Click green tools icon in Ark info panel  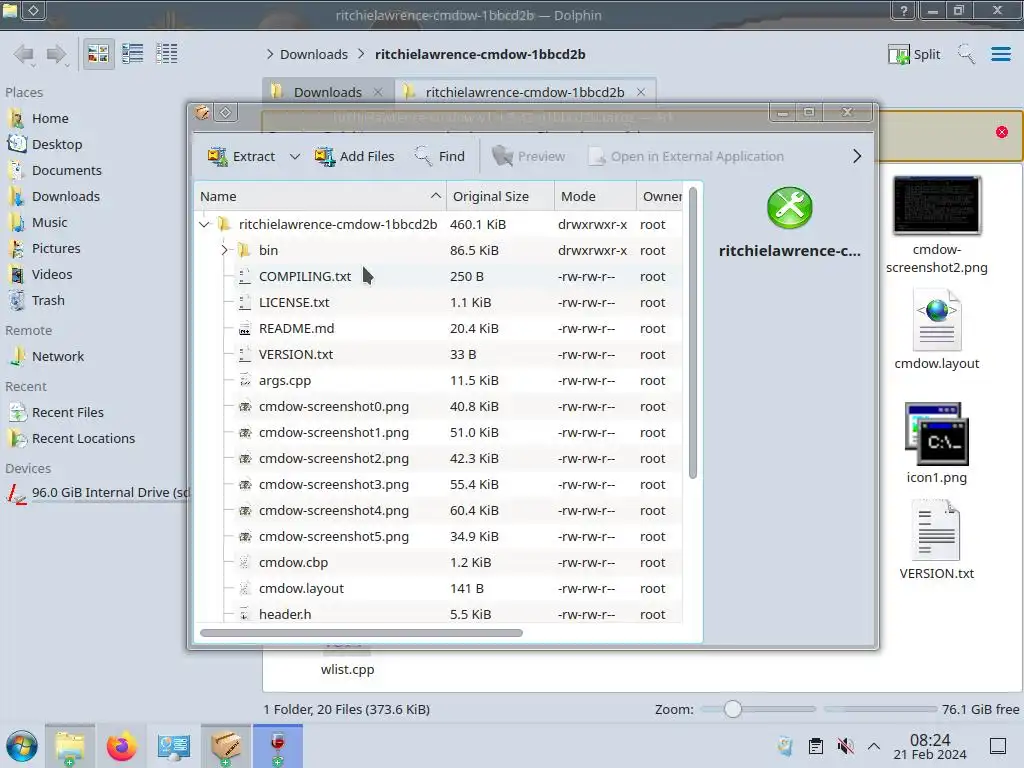pos(790,208)
